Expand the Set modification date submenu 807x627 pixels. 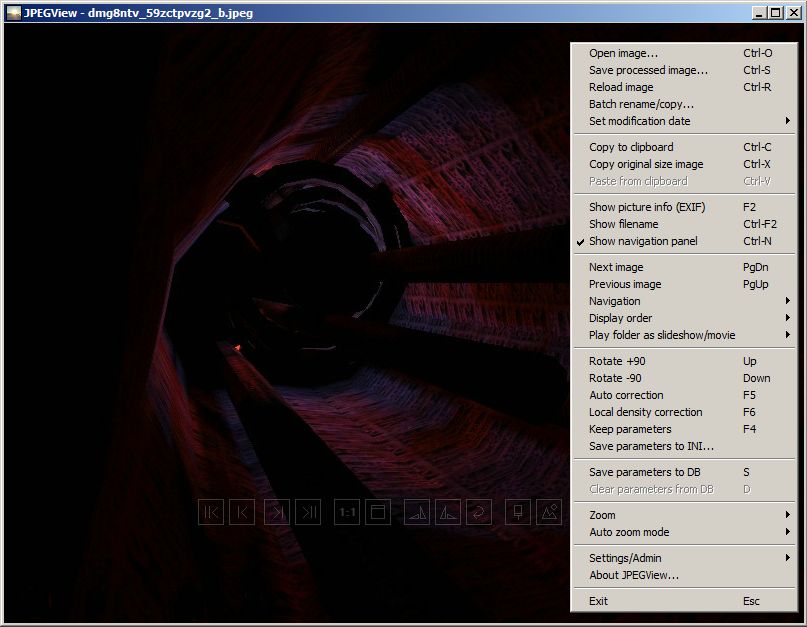pyautogui.click(x=640, y=121)
